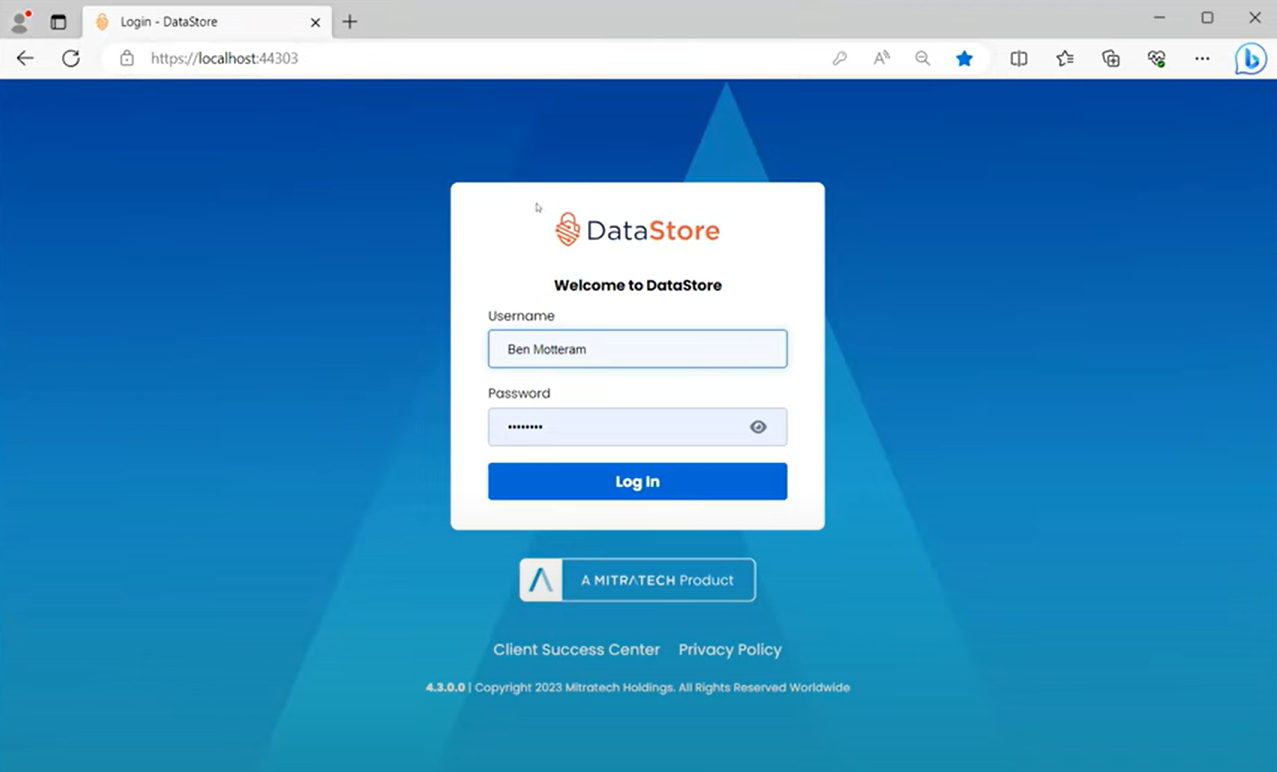Open Browser Essentials
Screen dimensions: 1277x772
pyautogui.click(x=1156, y=58)
